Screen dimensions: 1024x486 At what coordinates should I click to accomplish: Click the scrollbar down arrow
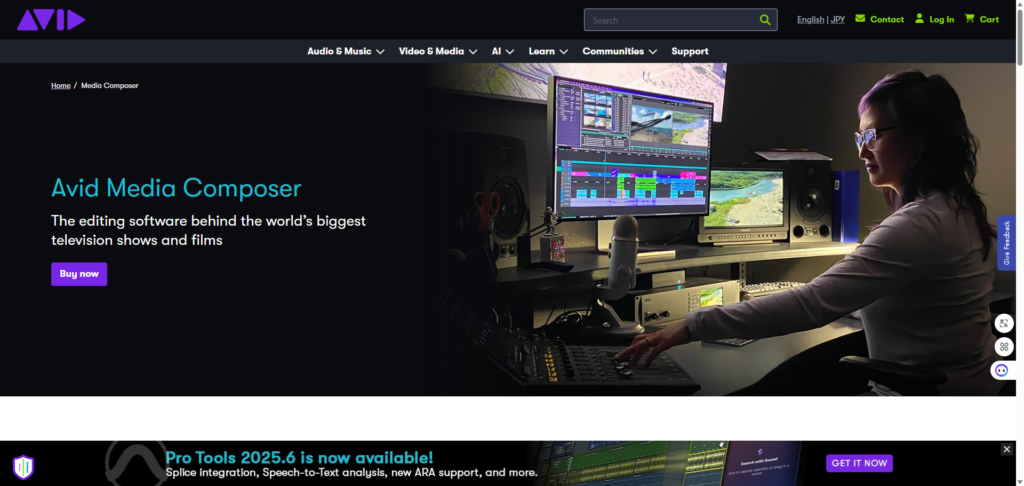tap(1019, 481)
